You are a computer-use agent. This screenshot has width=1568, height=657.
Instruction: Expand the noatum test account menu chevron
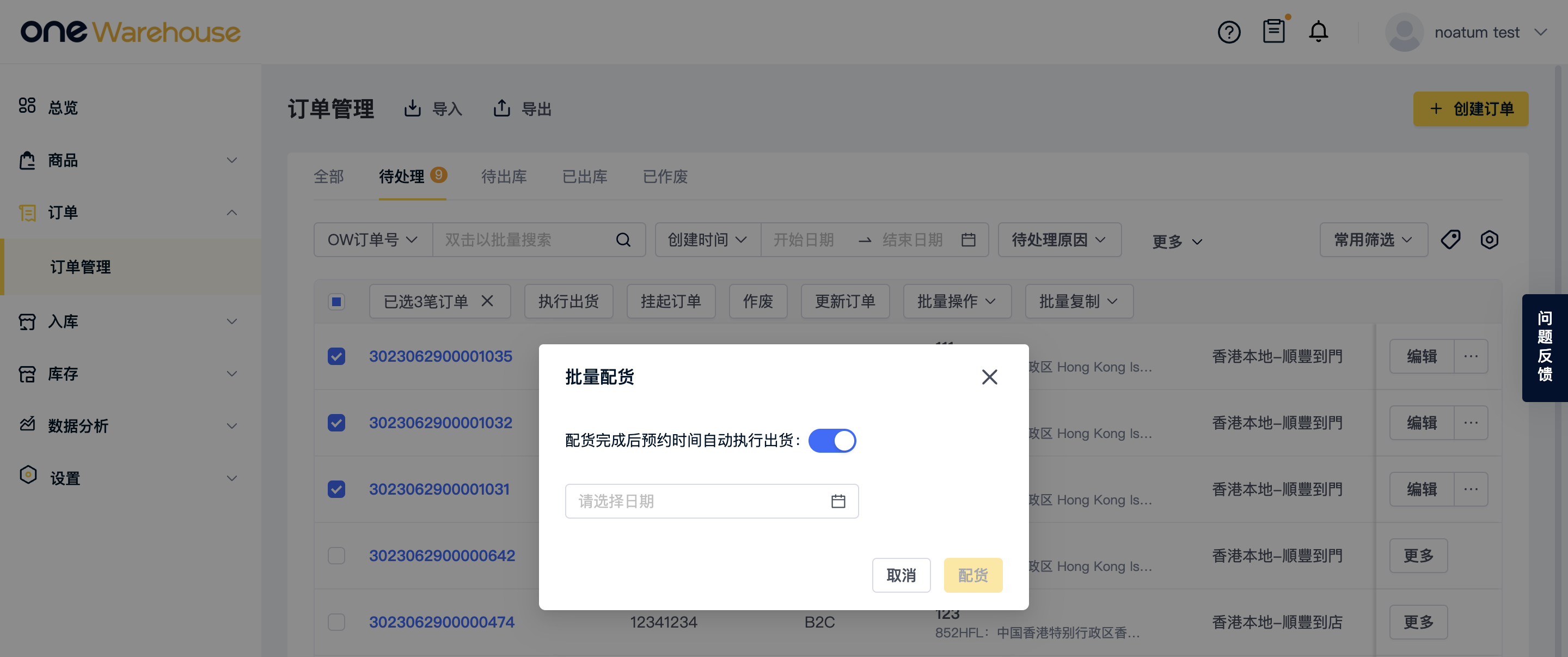pyautogui.click(x=1541, y=32)
